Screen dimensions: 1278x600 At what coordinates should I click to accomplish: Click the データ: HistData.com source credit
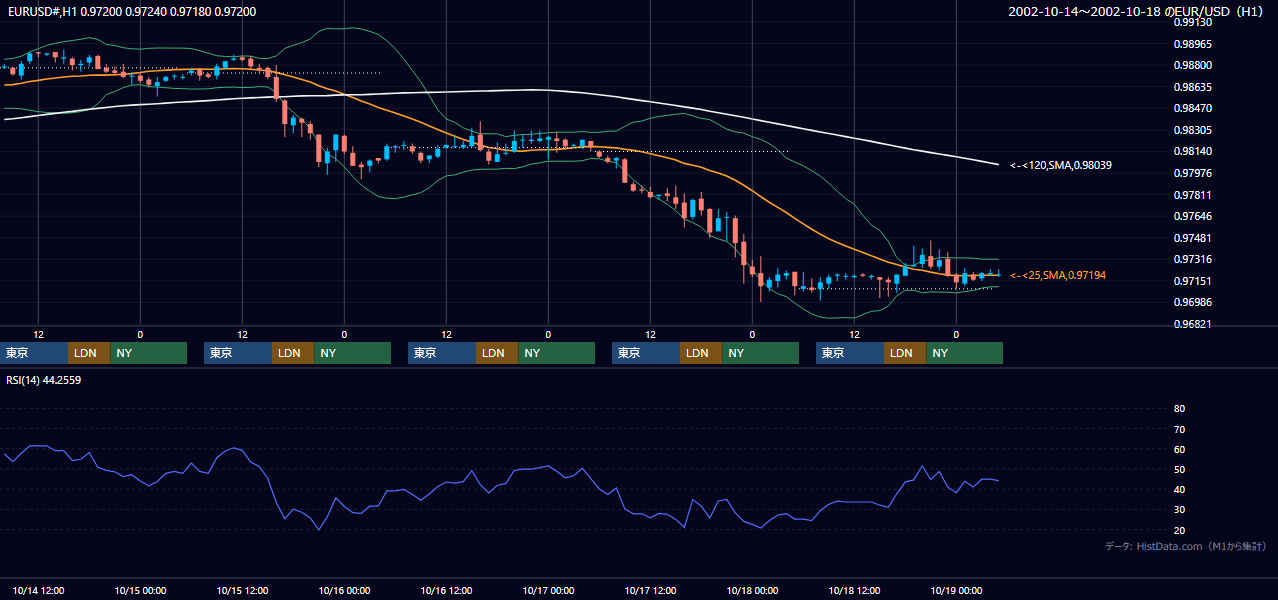pos(1186,547)
